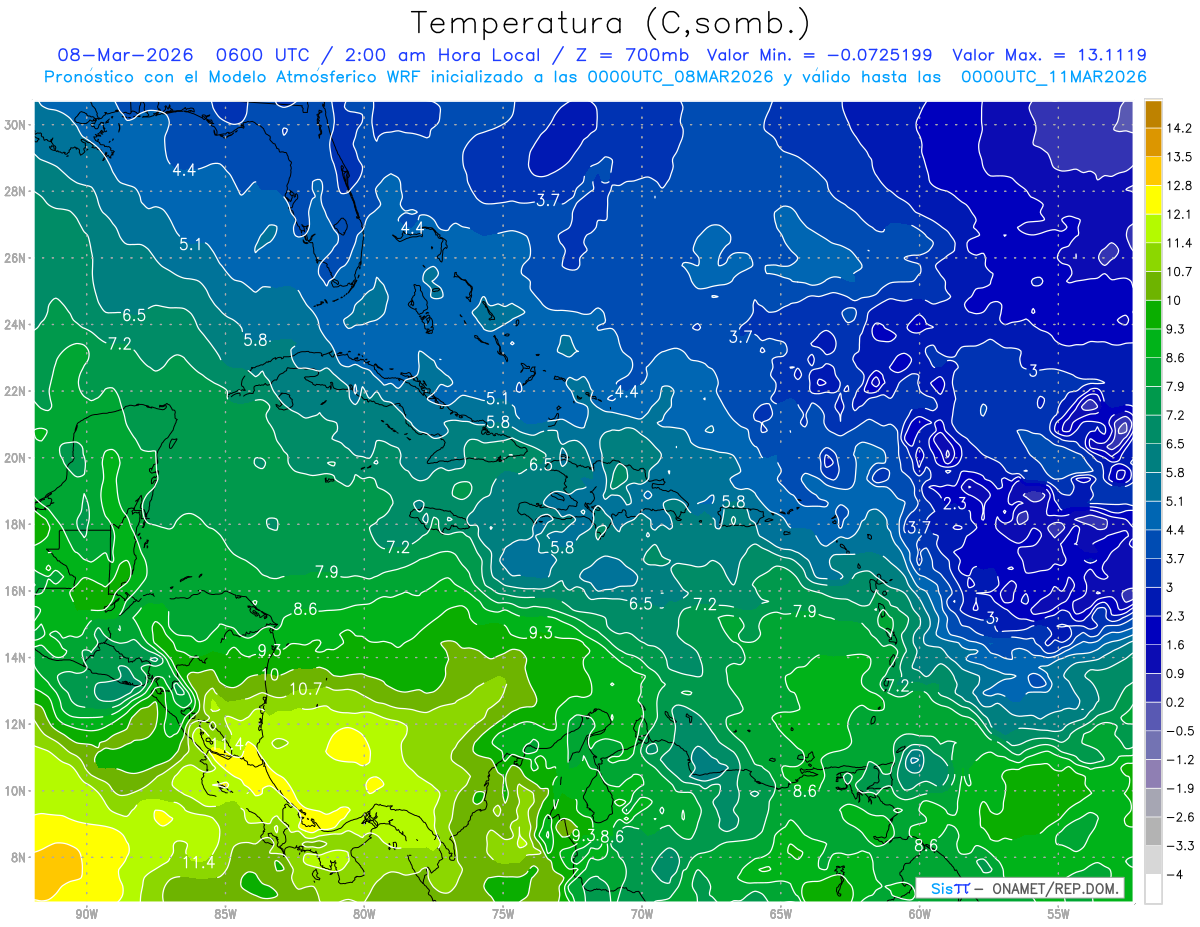Click the 90W longitude axis label
The height and width of the screenshot is (927, 1200).
pyautogui.click(x=86, y=914)
